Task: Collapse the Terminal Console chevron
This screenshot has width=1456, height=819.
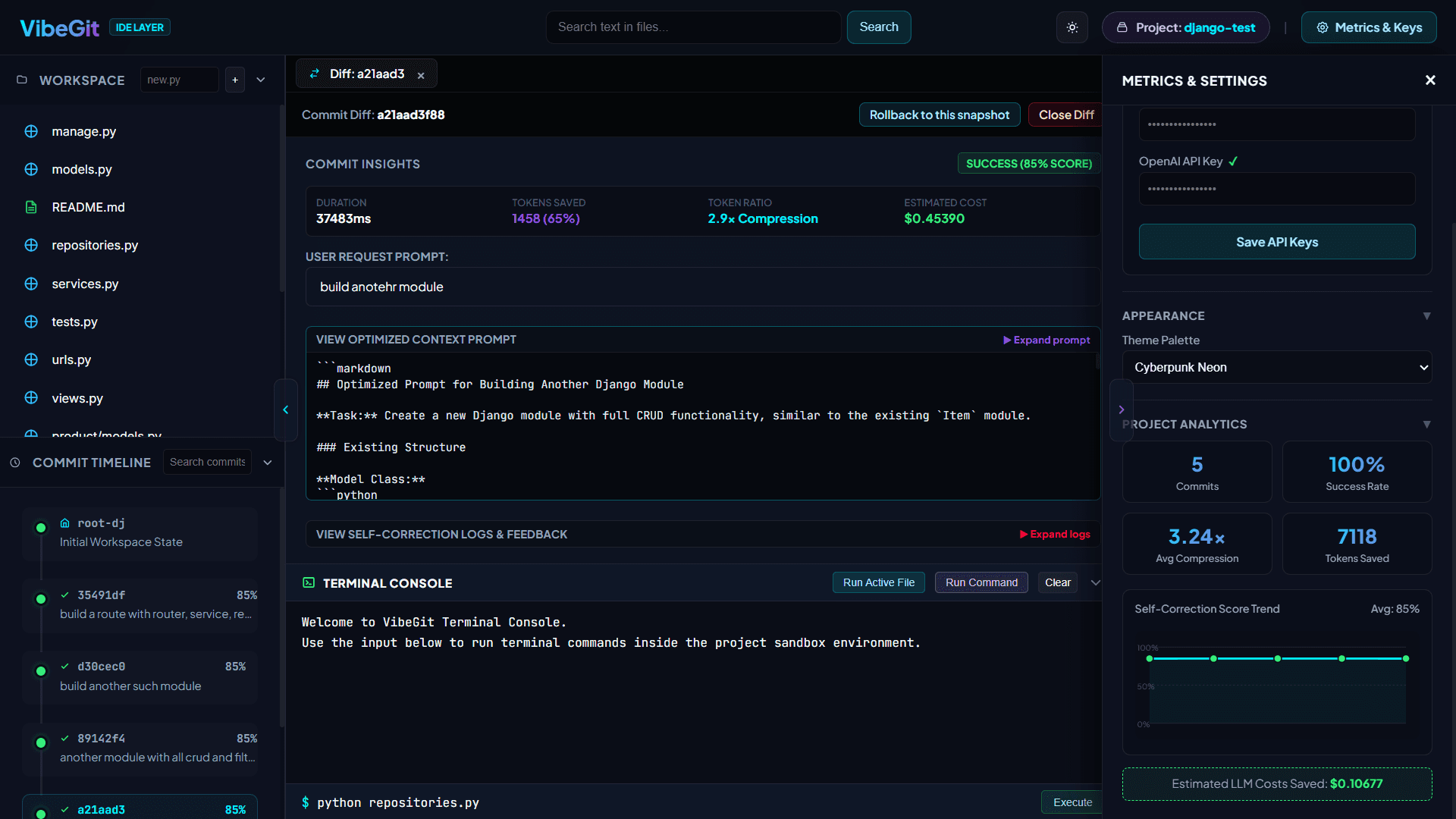Action: 1095,582
